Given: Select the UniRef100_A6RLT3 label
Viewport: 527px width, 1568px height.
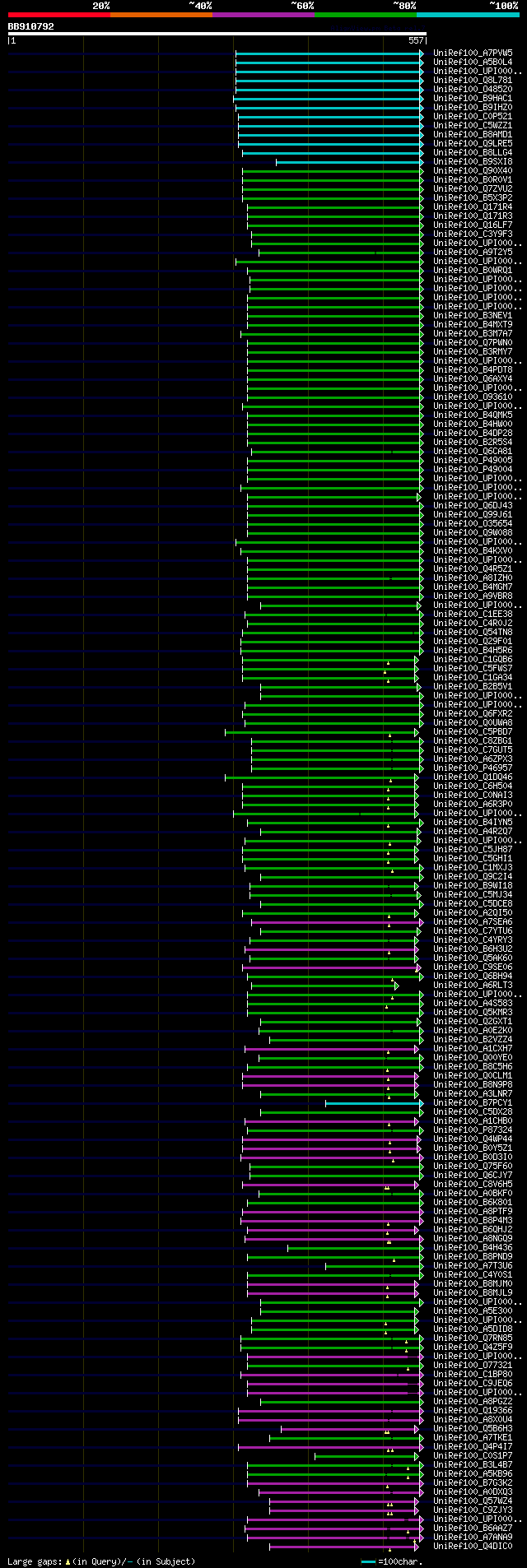Looking at the screenshot, I should [473, 985].
